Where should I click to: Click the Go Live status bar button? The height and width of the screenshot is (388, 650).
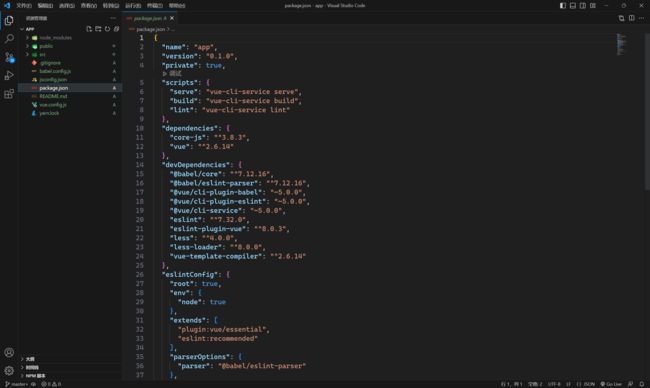611,384
